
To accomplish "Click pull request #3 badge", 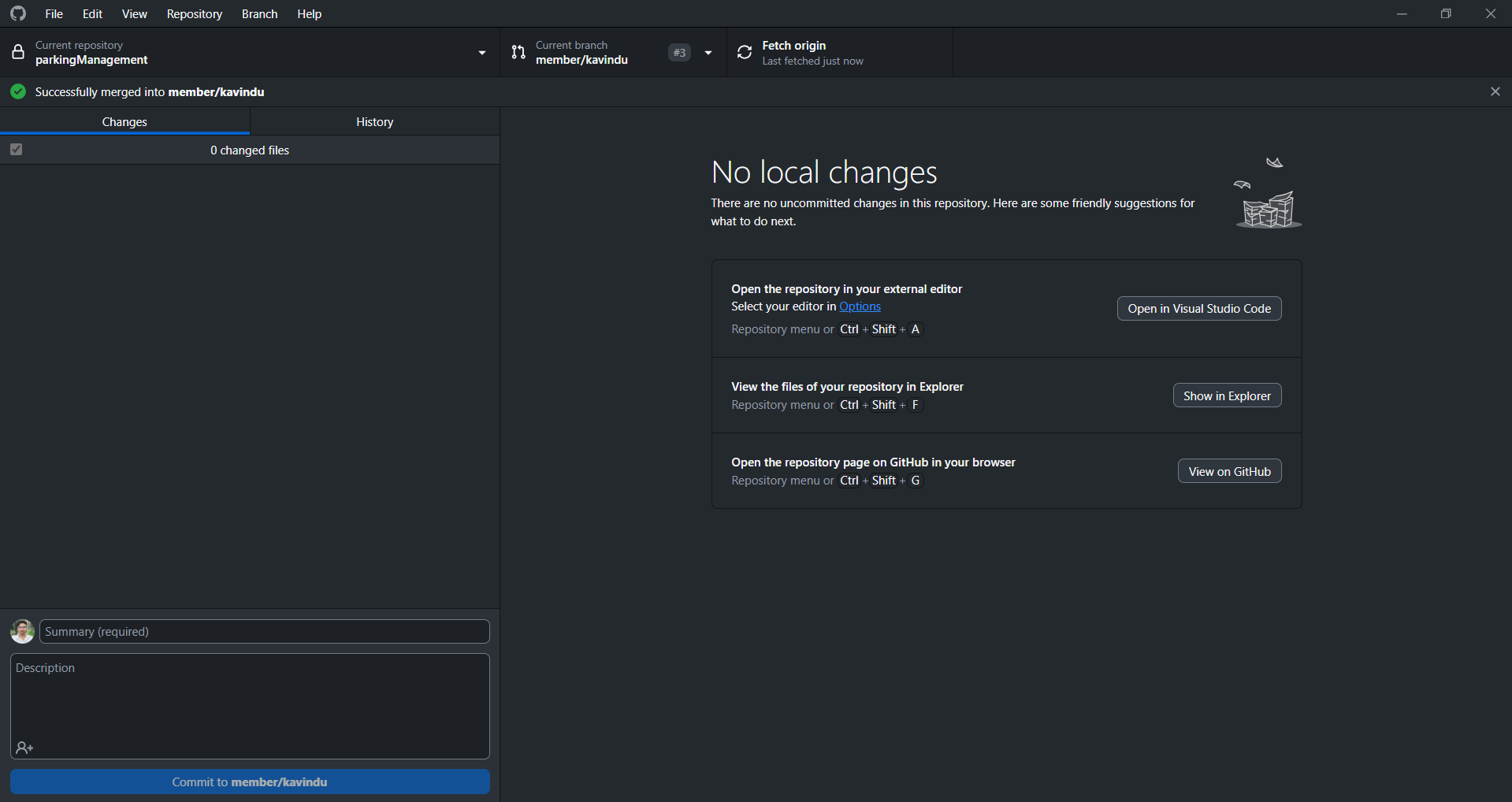I will 679,53.
